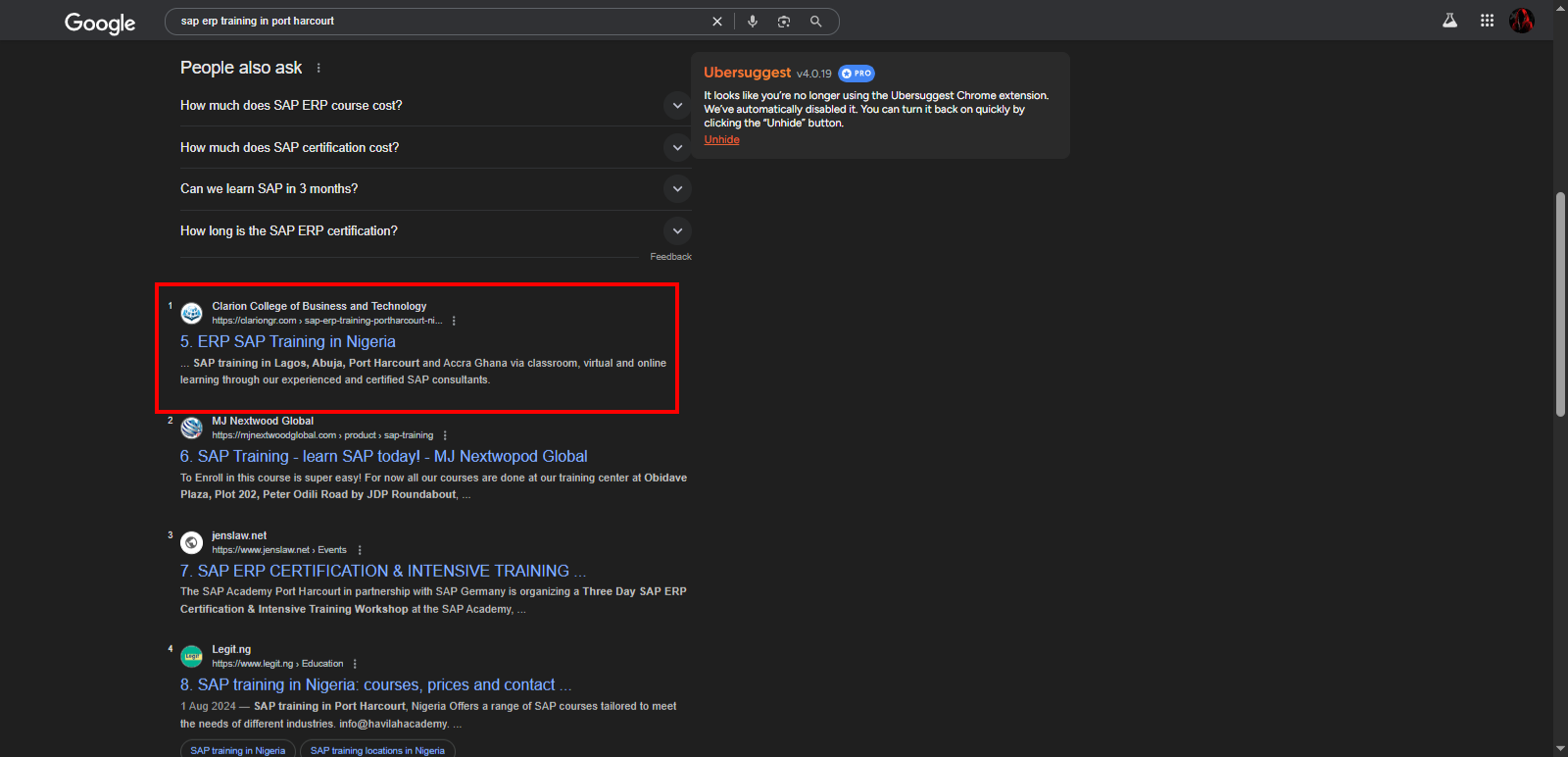The height and width of the screenshot is (757, 1568).
Task: Click inside the search box text
Action: click(258, 22)
